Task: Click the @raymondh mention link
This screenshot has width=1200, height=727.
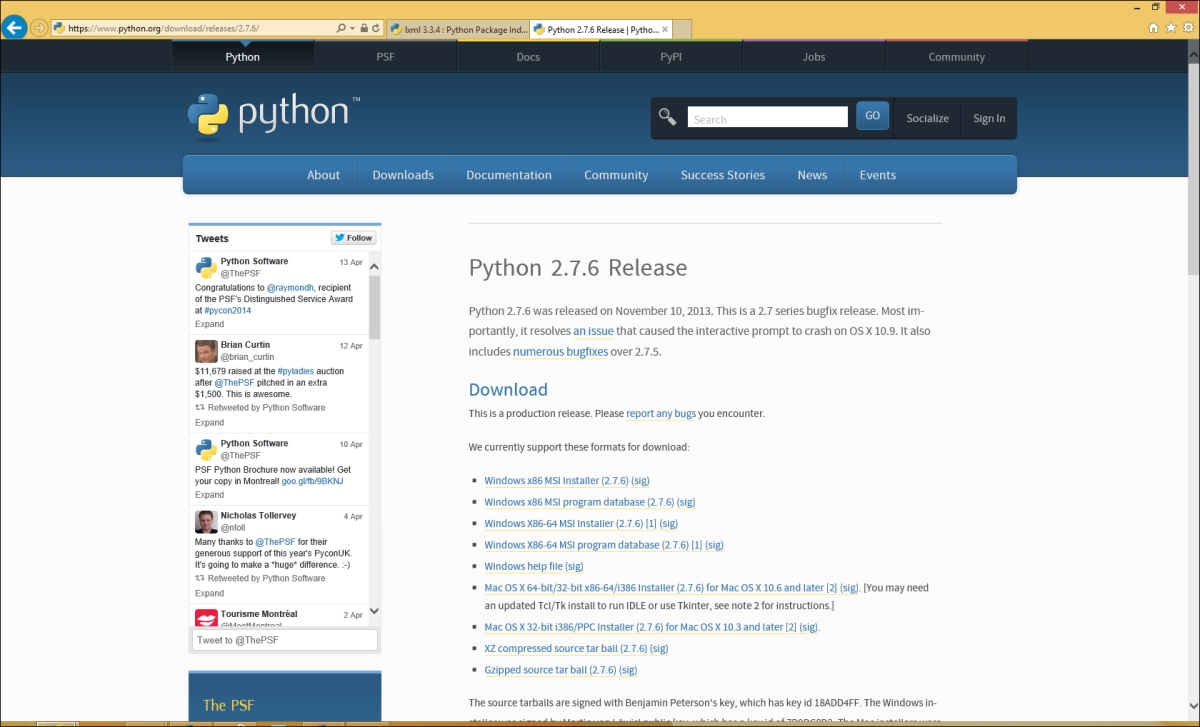Action: pos(291,287)
